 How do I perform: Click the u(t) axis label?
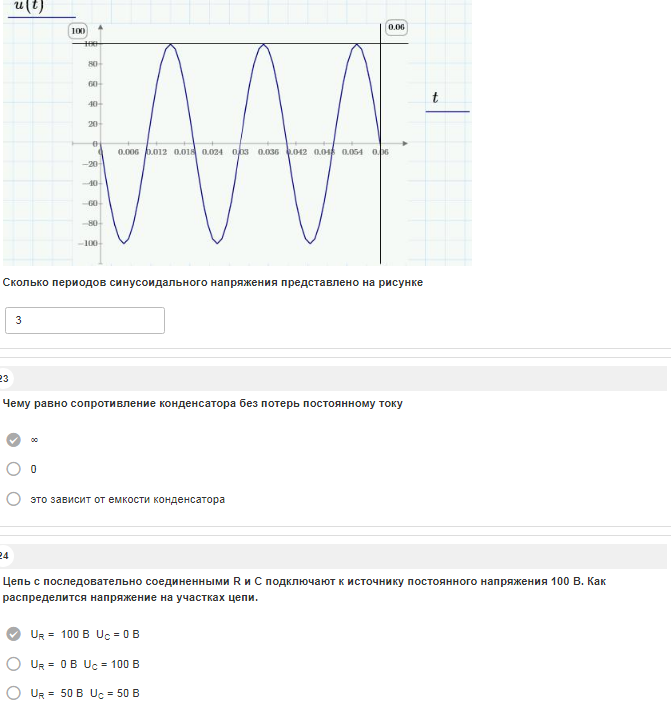pos(29,6)
